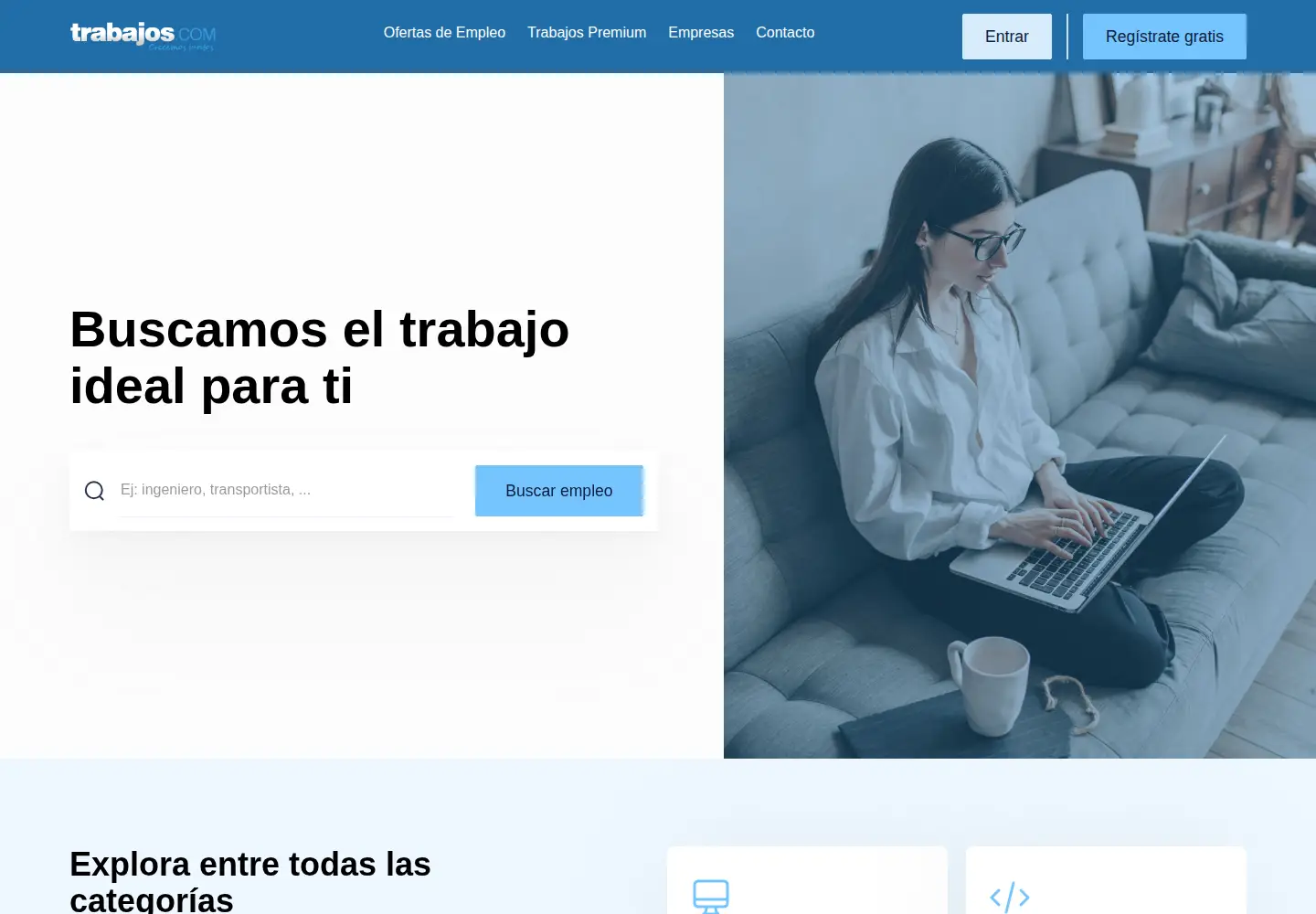Go to Trabajos Premium
Viewport: 1316px width, 914px height.
point(587,32)
